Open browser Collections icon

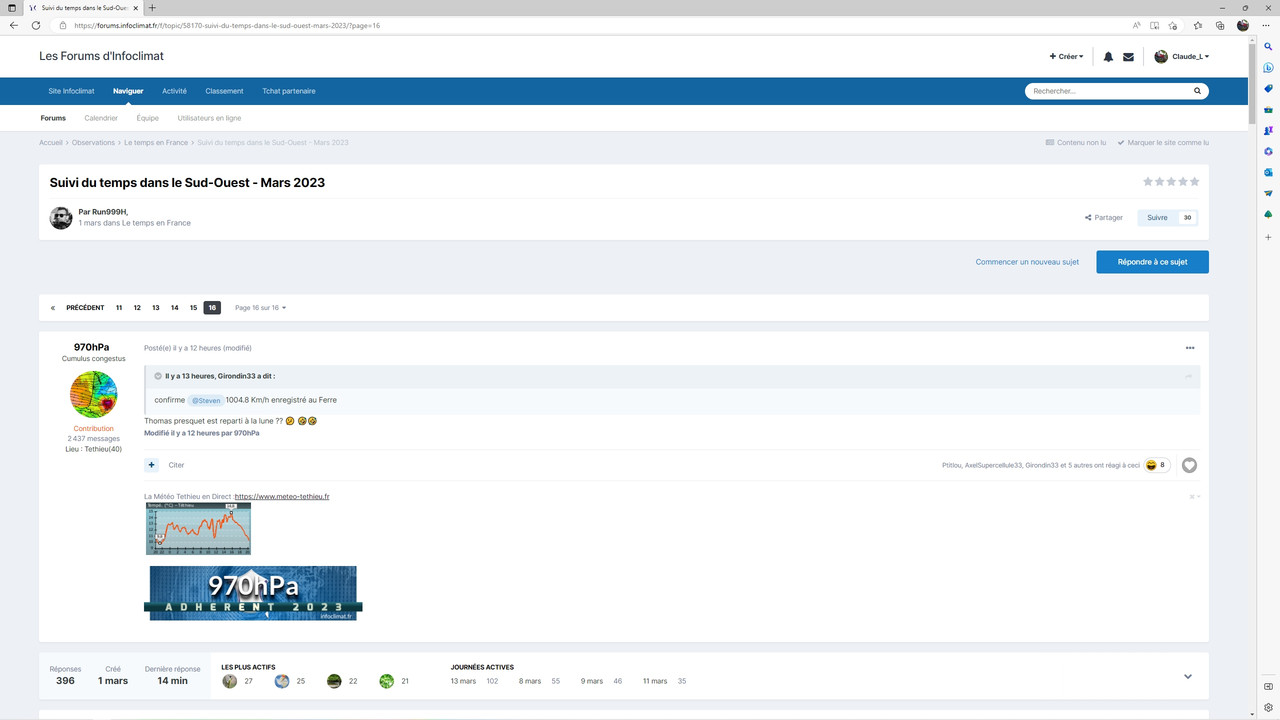[1220, 25]
